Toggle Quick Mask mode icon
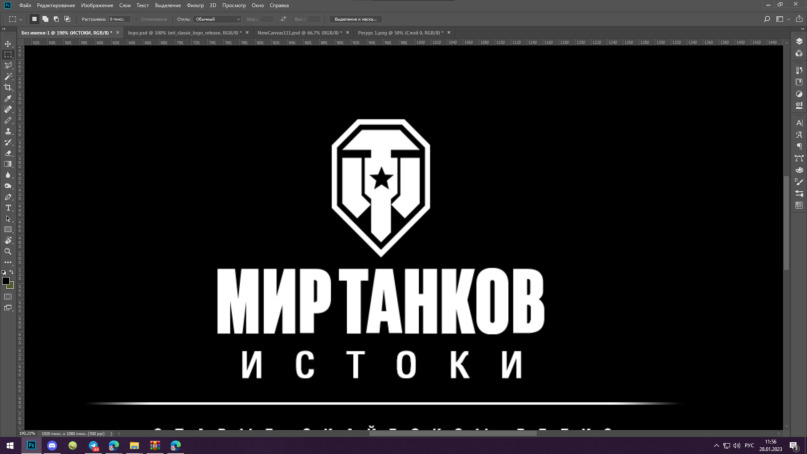807x454 pixels. tap(8, 297)
